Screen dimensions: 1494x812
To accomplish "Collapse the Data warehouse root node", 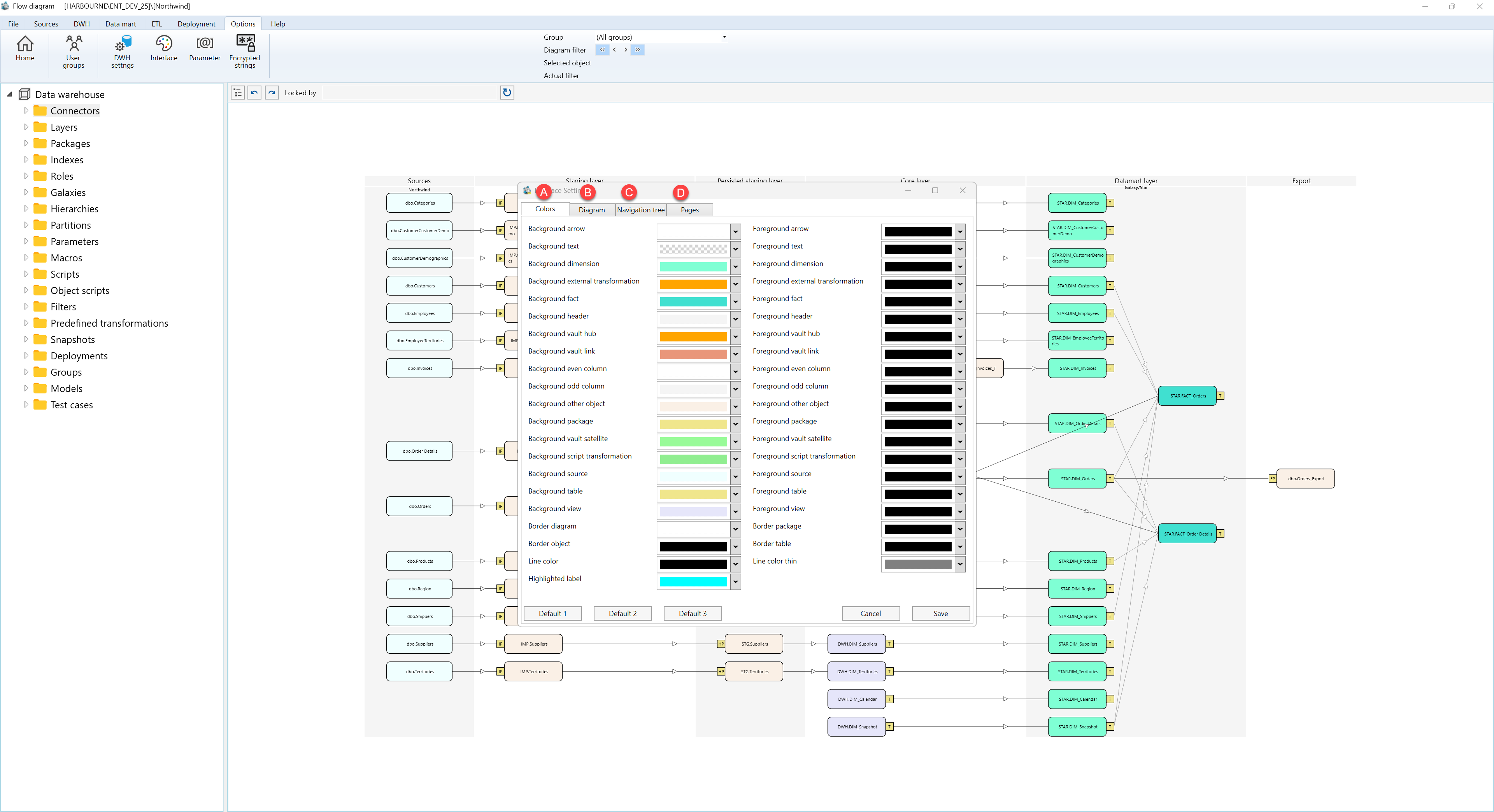I will click(9, 94).
